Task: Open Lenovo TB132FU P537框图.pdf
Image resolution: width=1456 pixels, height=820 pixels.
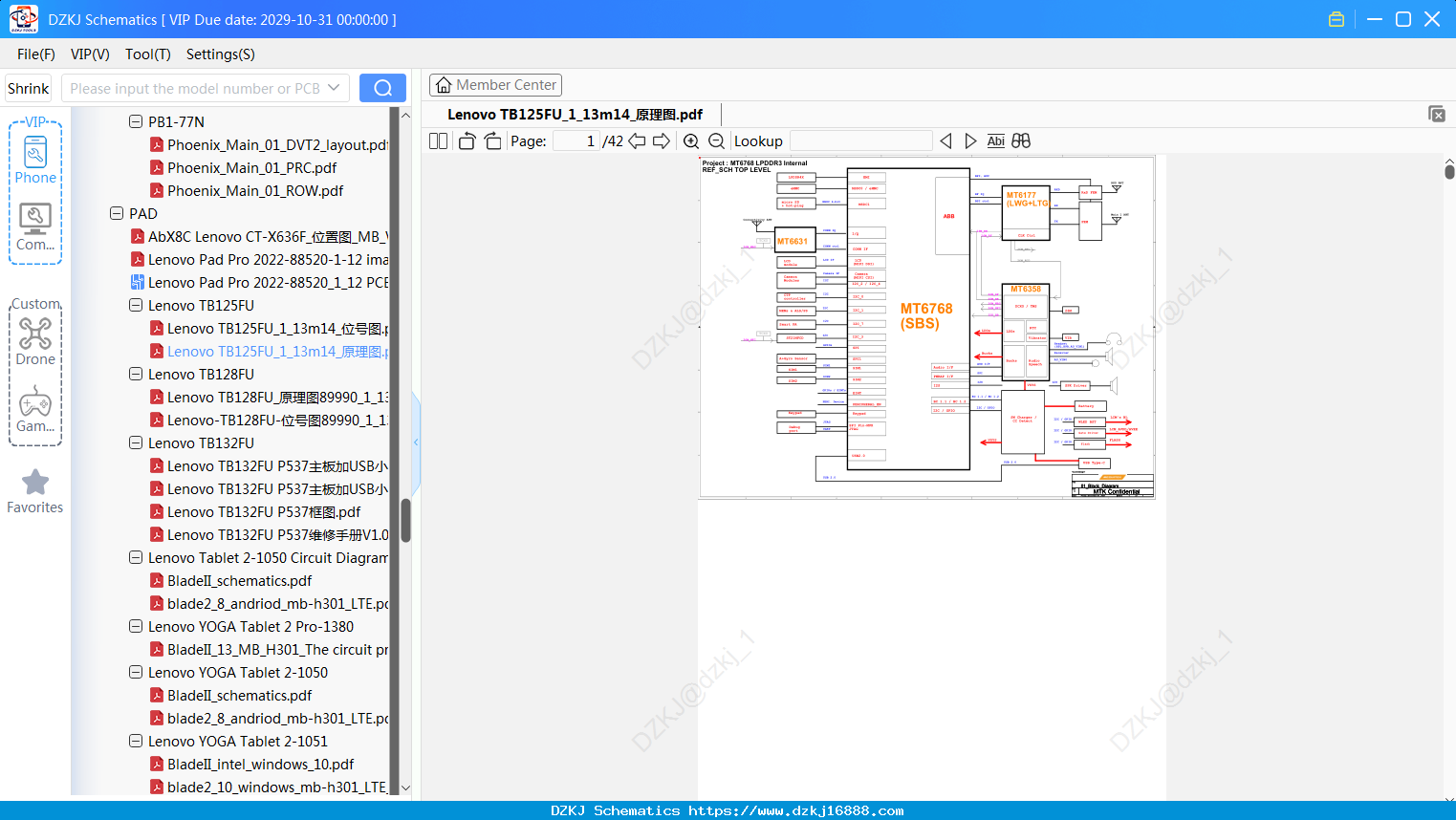Action: tap(255, 511)
